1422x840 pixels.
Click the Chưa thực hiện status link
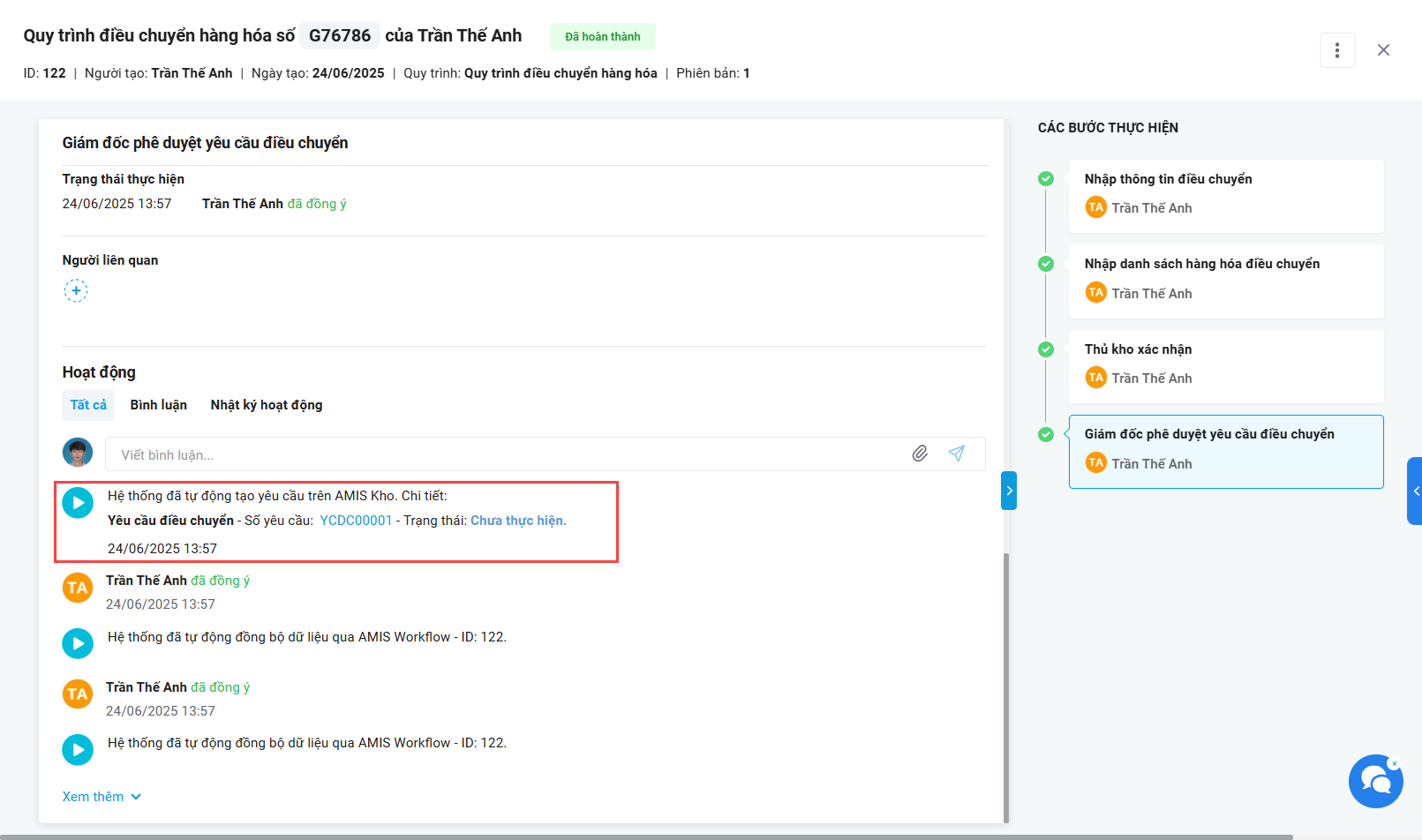tap(518, 521)
